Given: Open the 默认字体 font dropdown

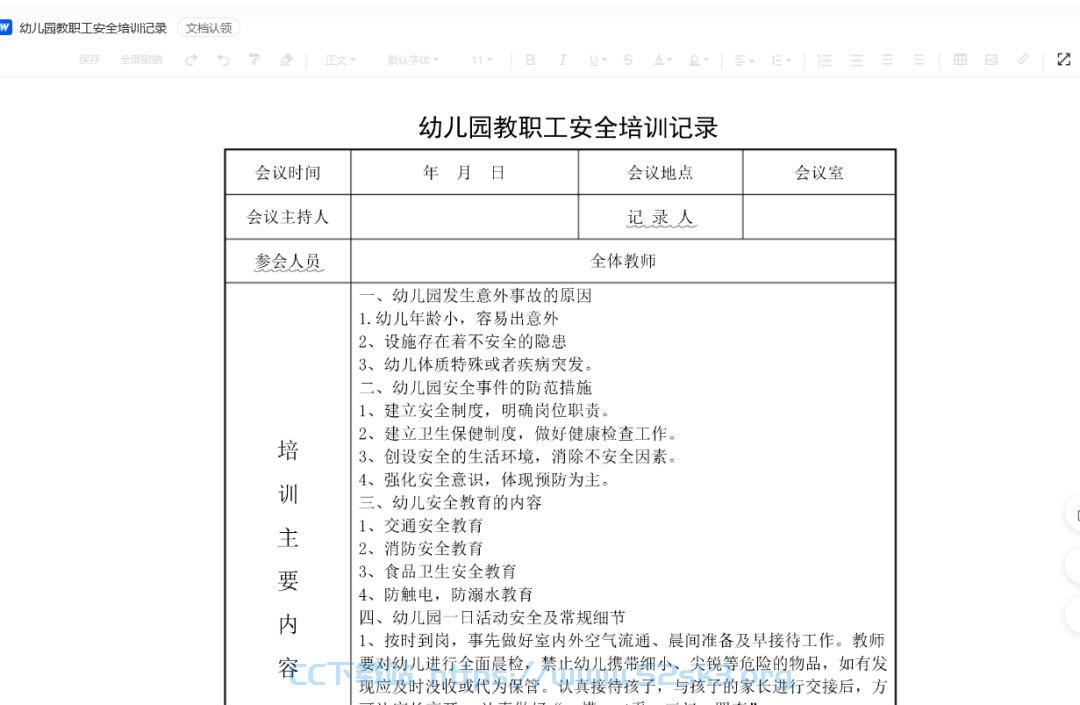Looking at the screenshot, I should point(413,60).
